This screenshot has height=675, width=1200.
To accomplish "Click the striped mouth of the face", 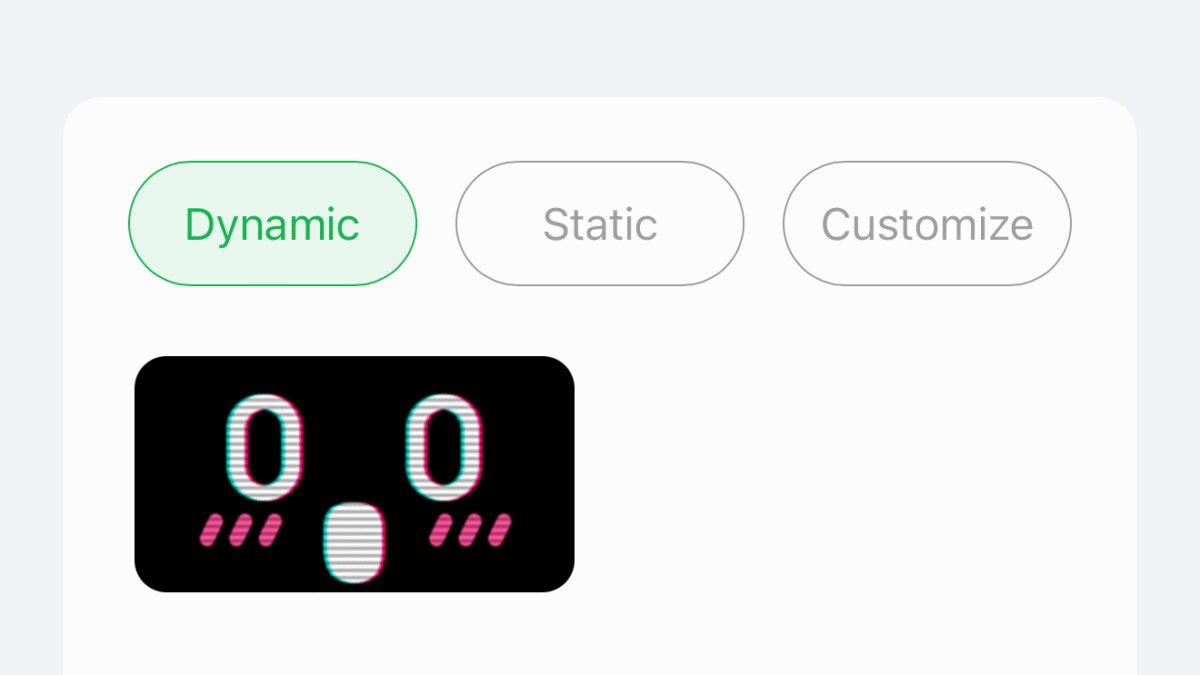I will (x=354, y=544).
